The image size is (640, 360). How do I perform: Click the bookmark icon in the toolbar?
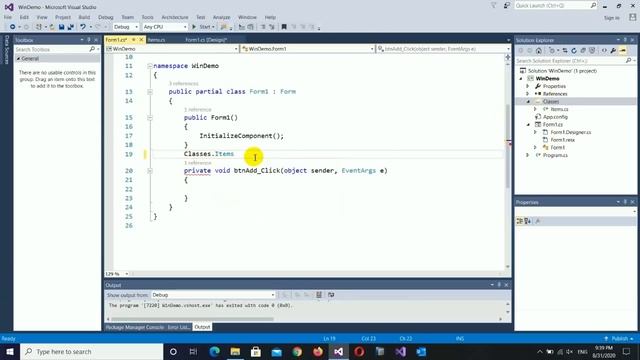284,27
